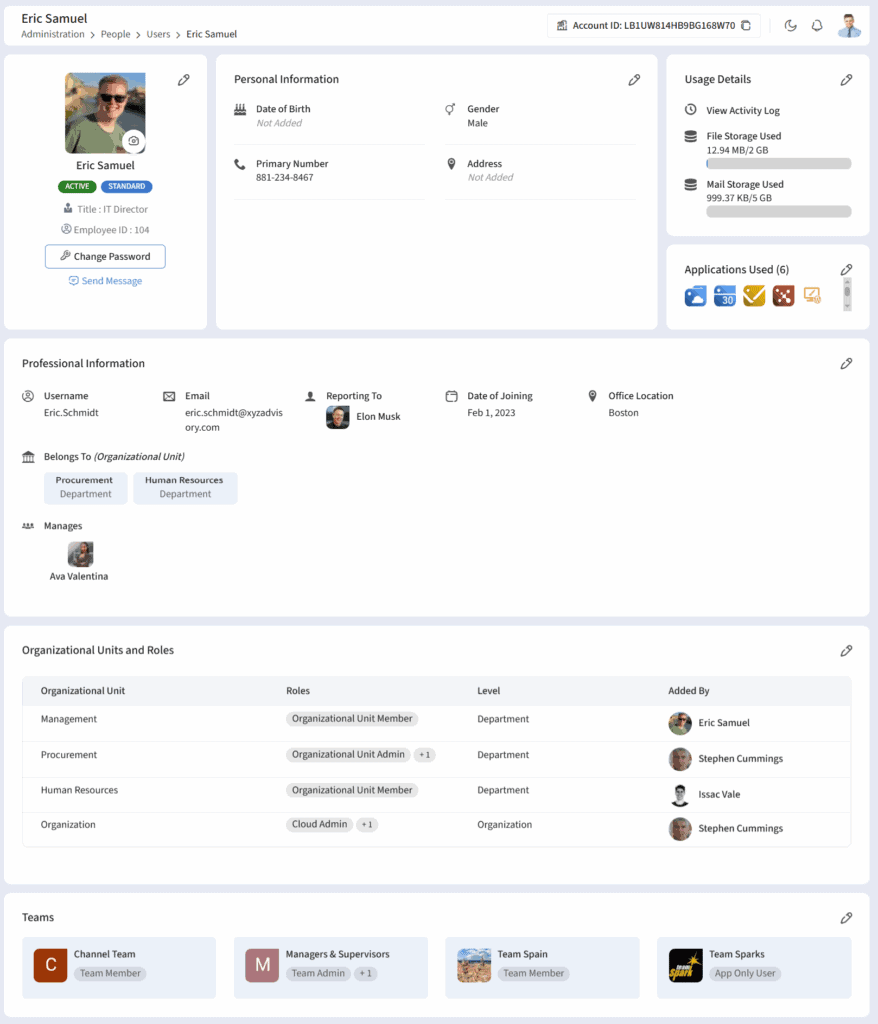Toggle dark mode with the moon icon

pos(790,26)
